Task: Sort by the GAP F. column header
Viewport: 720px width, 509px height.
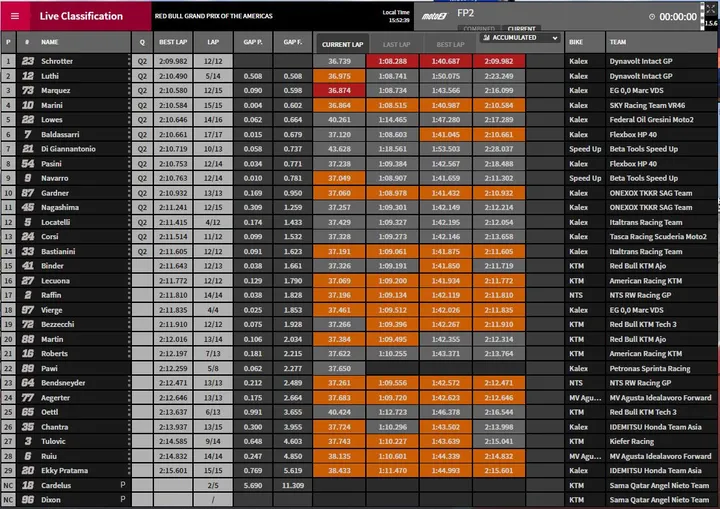Action: [292, 42]
